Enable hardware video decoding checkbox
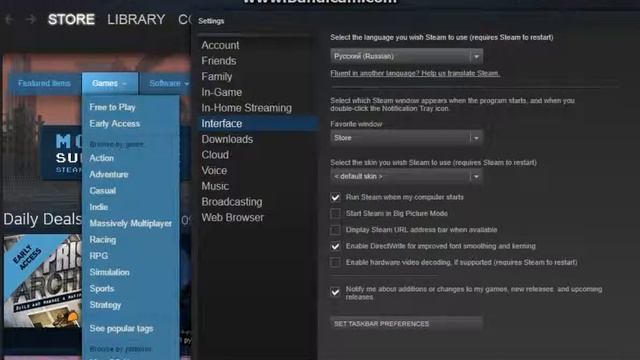The height and width of the screenshot is (360, 640). pos(336,262)
